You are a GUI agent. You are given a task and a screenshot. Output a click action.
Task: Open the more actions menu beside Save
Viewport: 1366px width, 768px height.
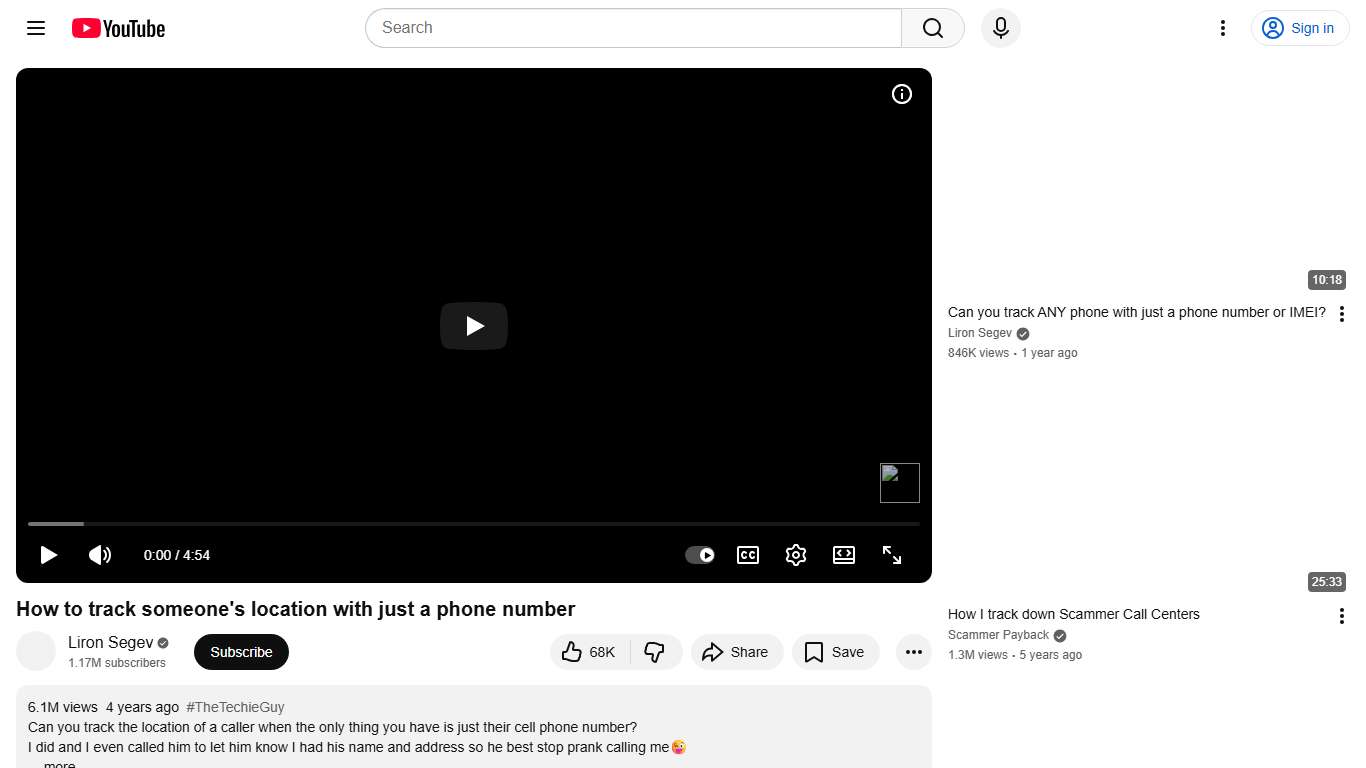click(x=913, y=651)
